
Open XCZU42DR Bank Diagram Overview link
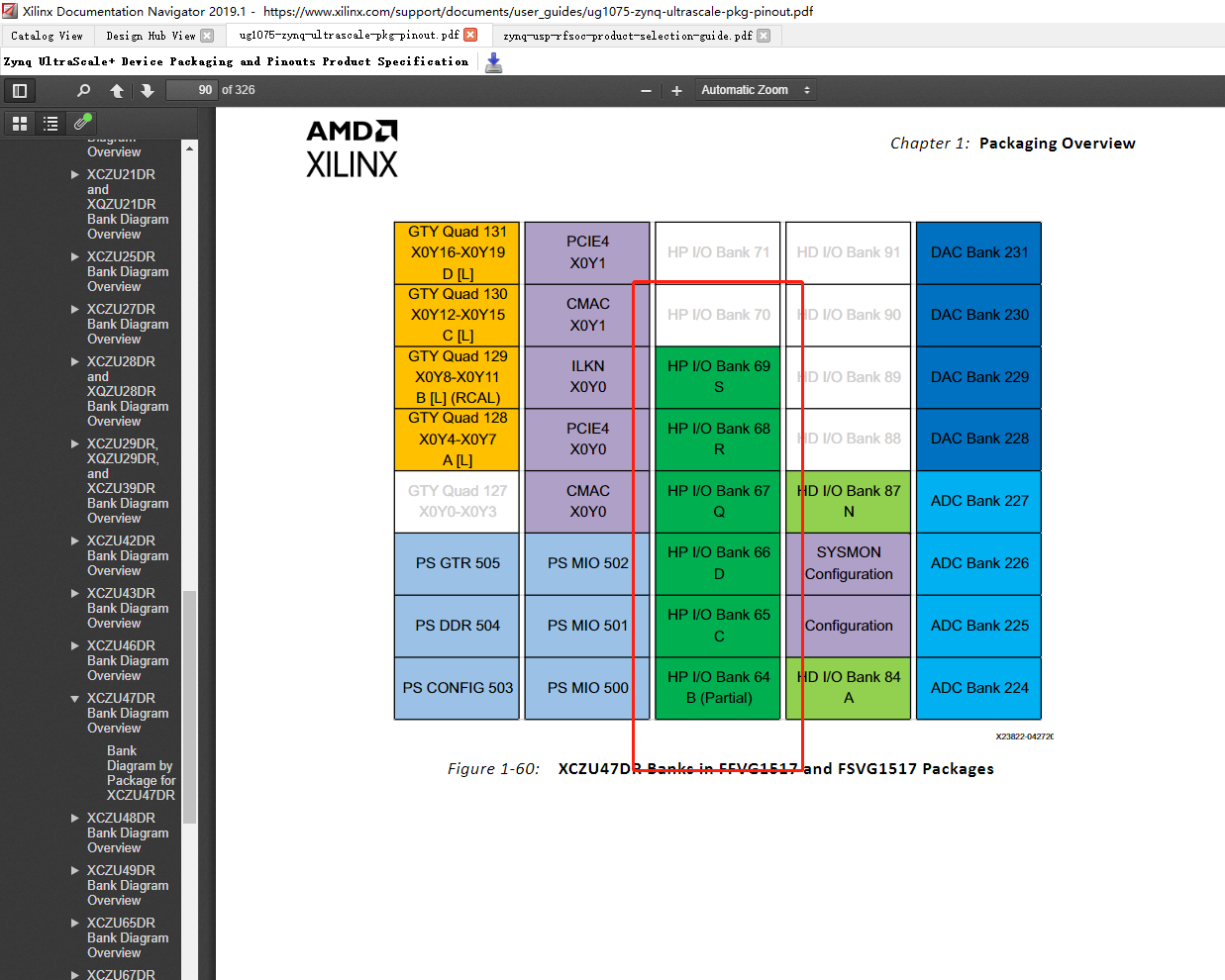coord(128,555)
